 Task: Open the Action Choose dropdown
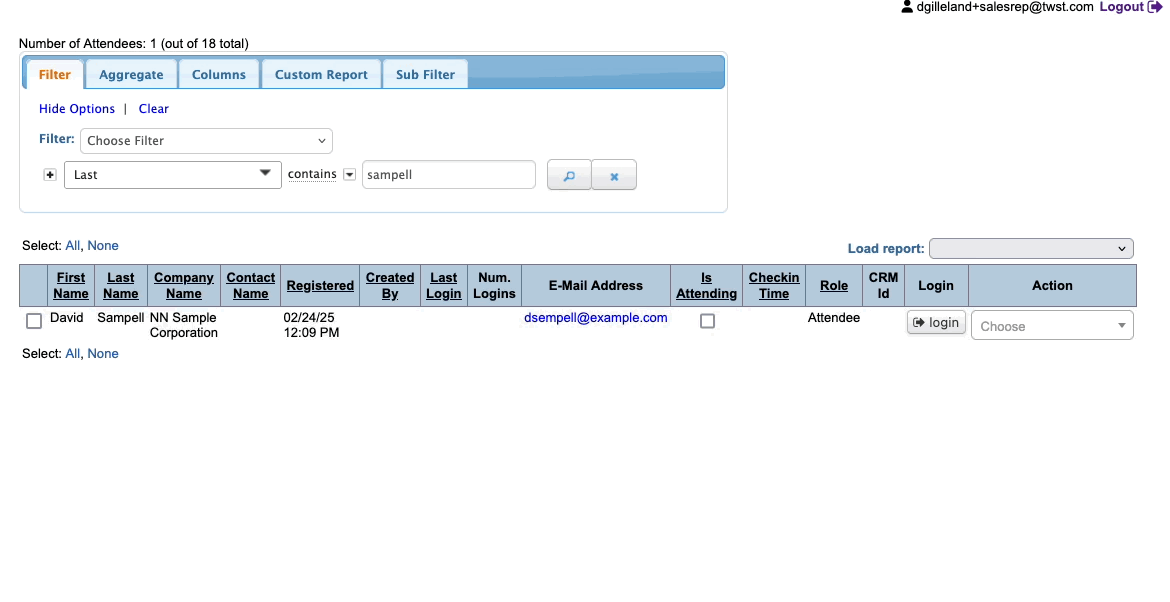(x=1052, y=325)
